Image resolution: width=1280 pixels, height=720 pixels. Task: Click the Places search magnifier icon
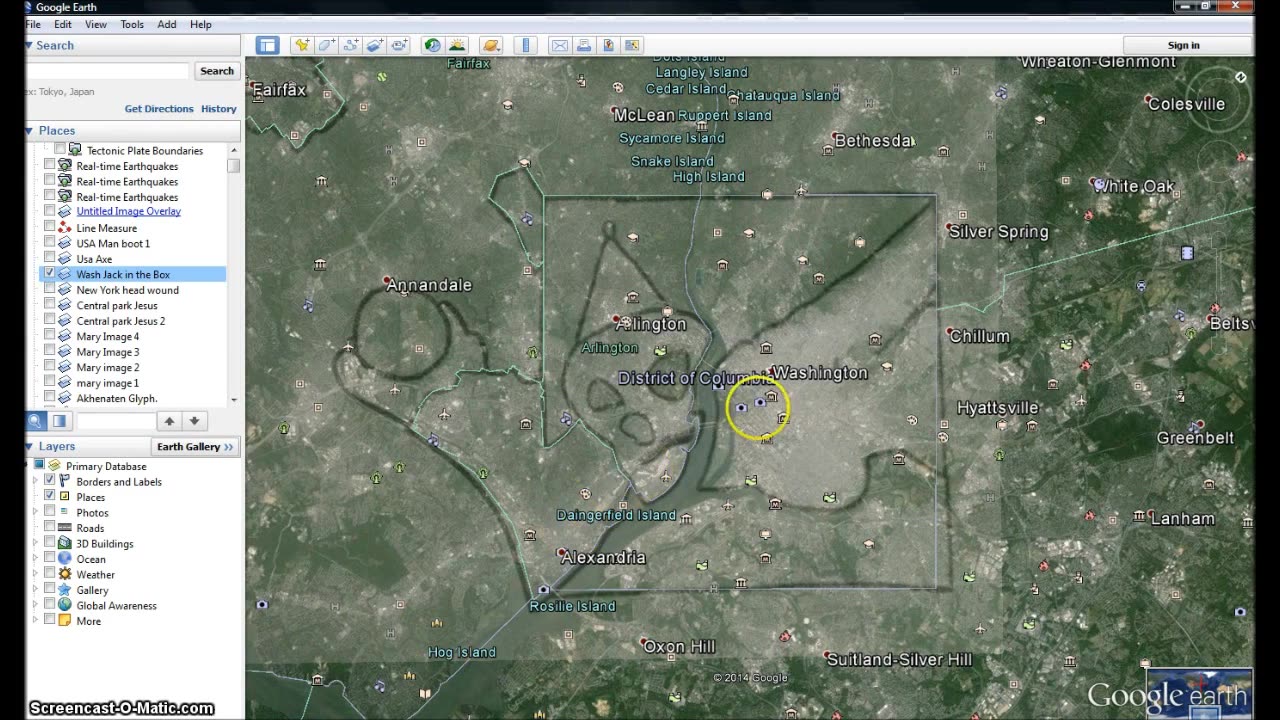pyautogui.click(x=35, y=421)
